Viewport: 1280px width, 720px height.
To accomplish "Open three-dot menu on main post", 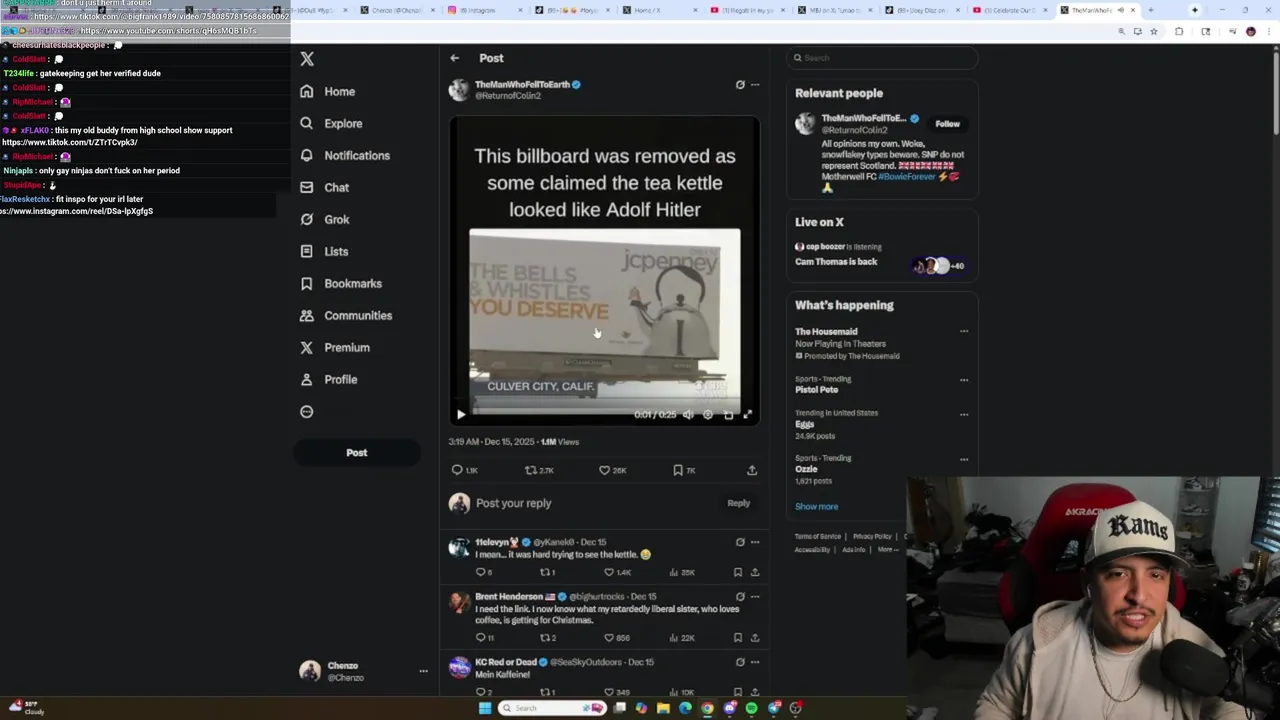I will pos(755,85).
